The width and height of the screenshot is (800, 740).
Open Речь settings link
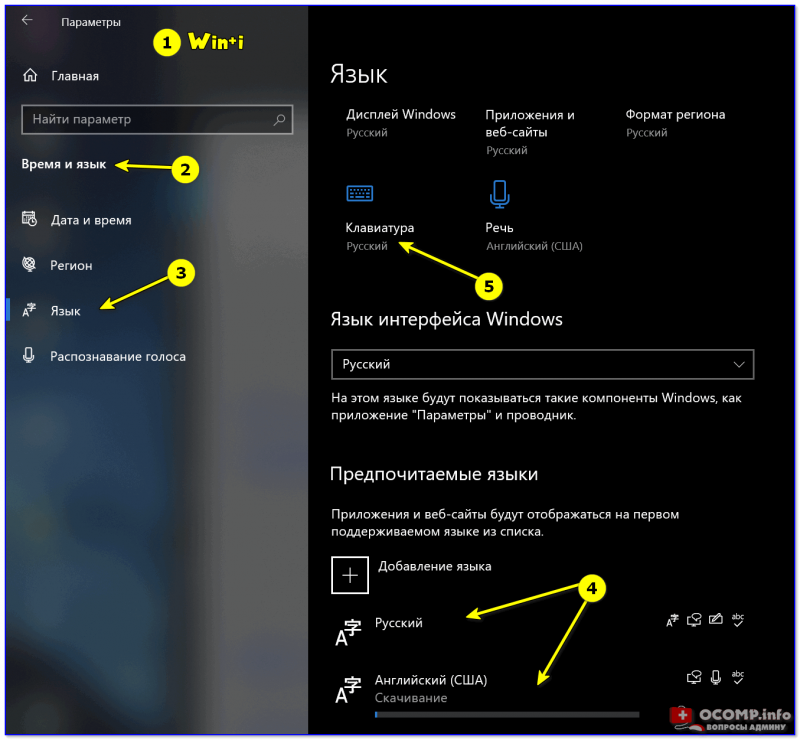click(499, 228)
